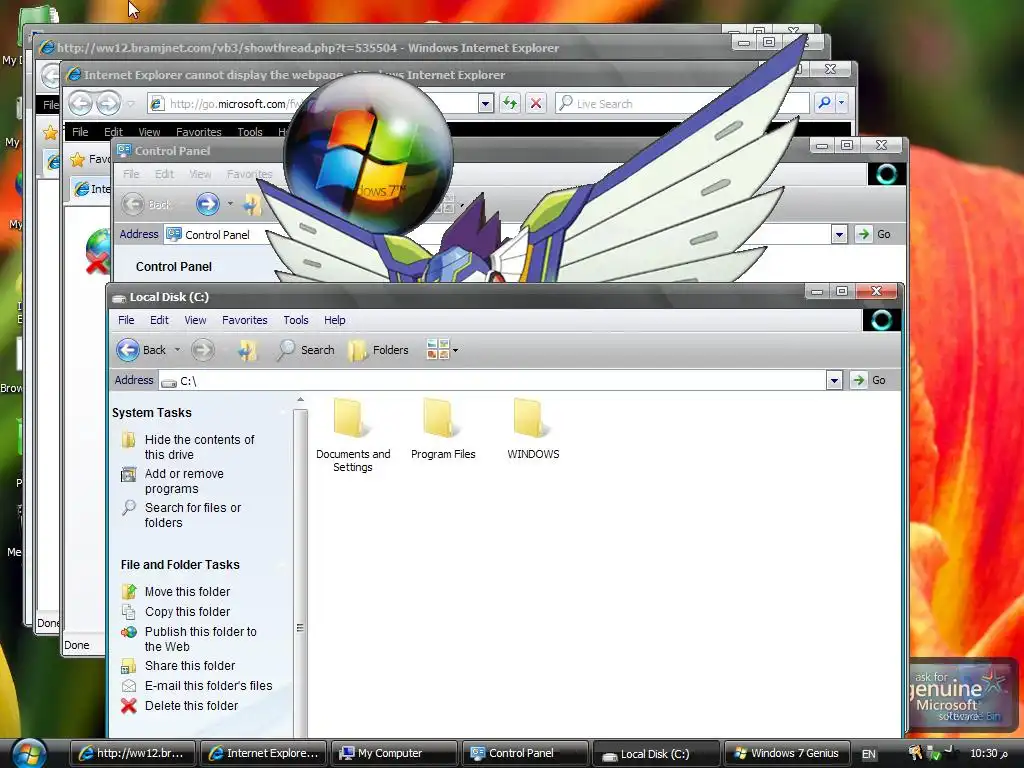Open the Views icon in Local Disk toolbar
1024x768 pixels.
tap(438, 349)
